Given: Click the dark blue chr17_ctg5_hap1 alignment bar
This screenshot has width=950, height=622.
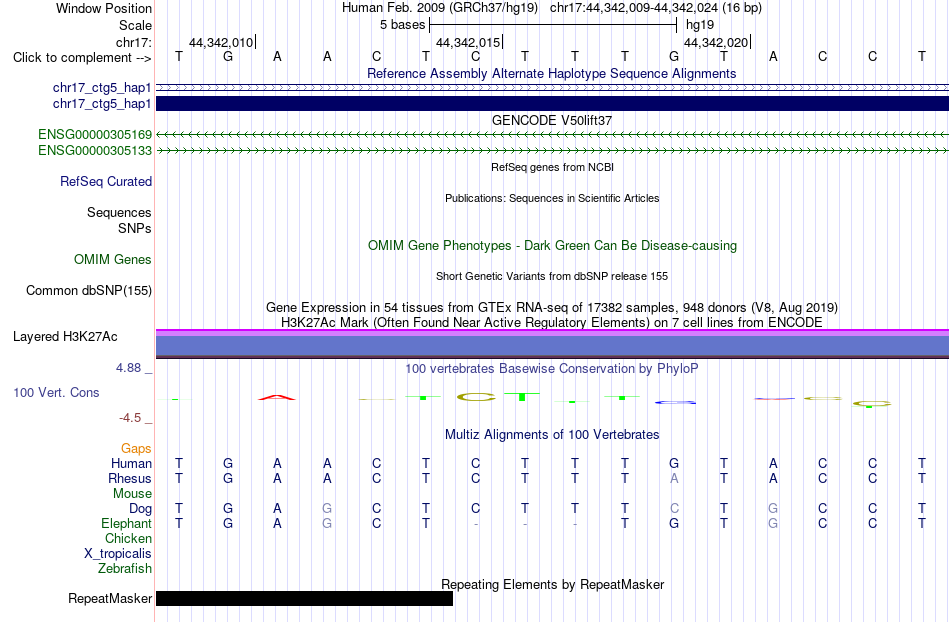Looking at the screenshot, I should pyautogui.click(x=552, y=104).
